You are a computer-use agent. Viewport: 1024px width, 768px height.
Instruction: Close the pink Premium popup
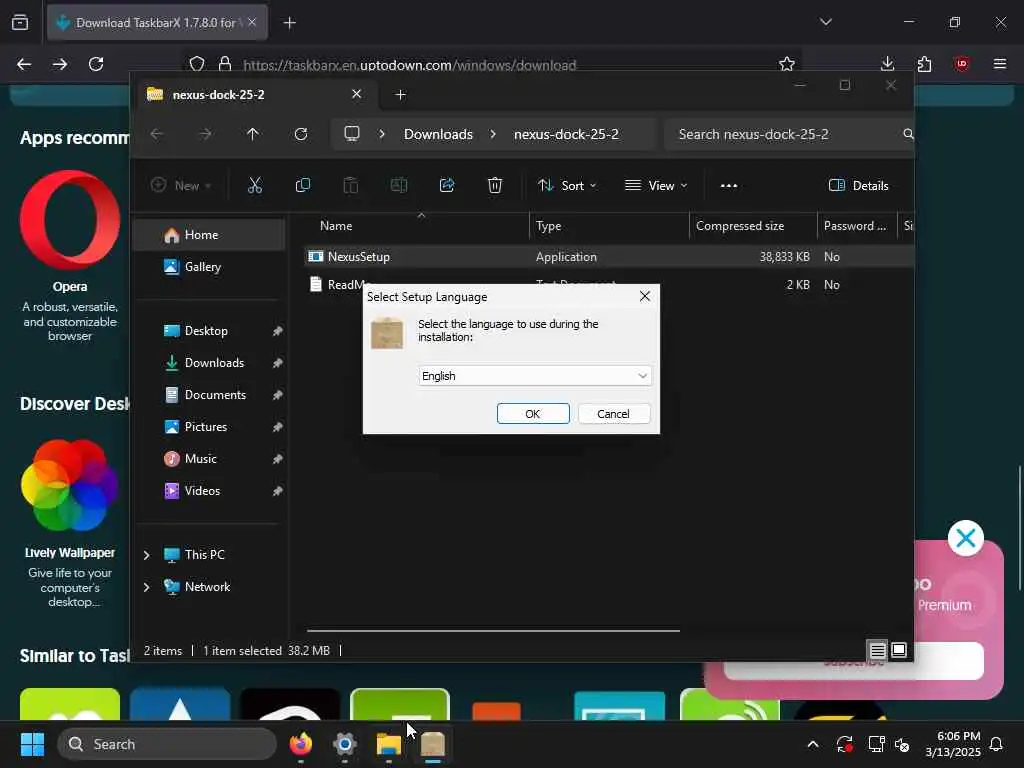[x=966, y=538]
